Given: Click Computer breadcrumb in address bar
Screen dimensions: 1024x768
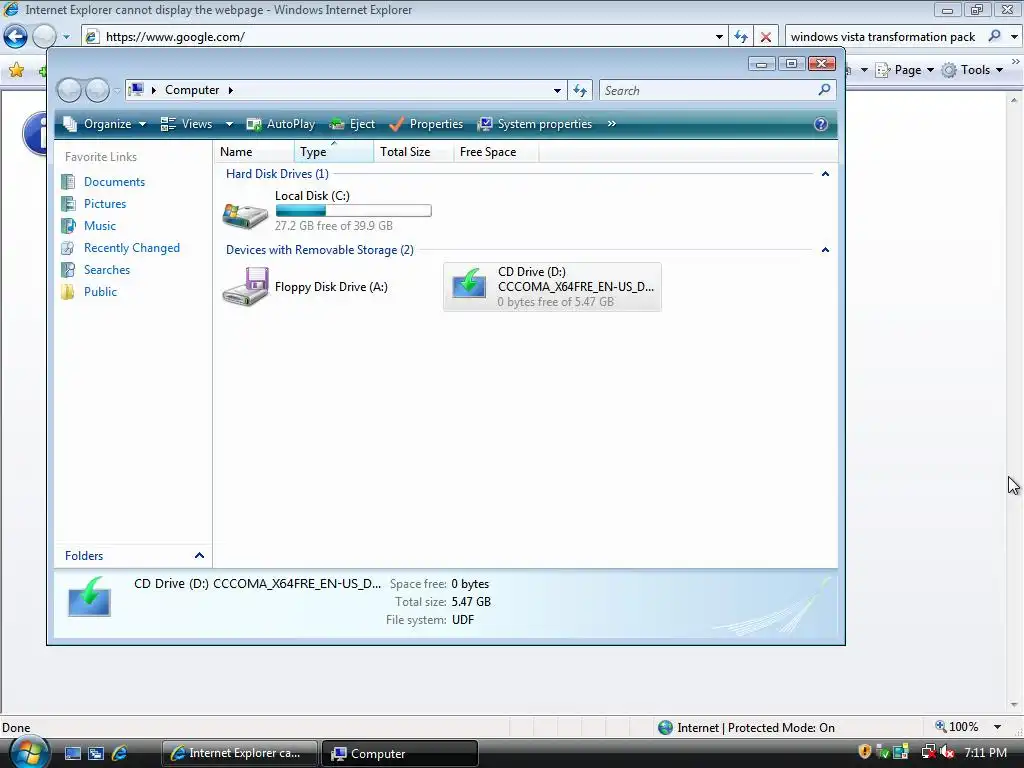Looking at the screenshot, I should pyautogui.click(x=192, y=90).
